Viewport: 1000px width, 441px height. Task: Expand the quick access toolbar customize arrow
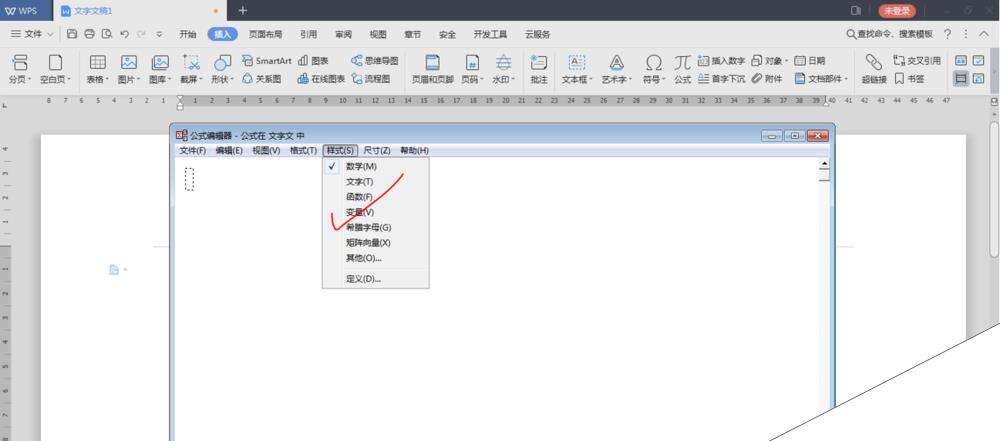[x=159, y=34]
